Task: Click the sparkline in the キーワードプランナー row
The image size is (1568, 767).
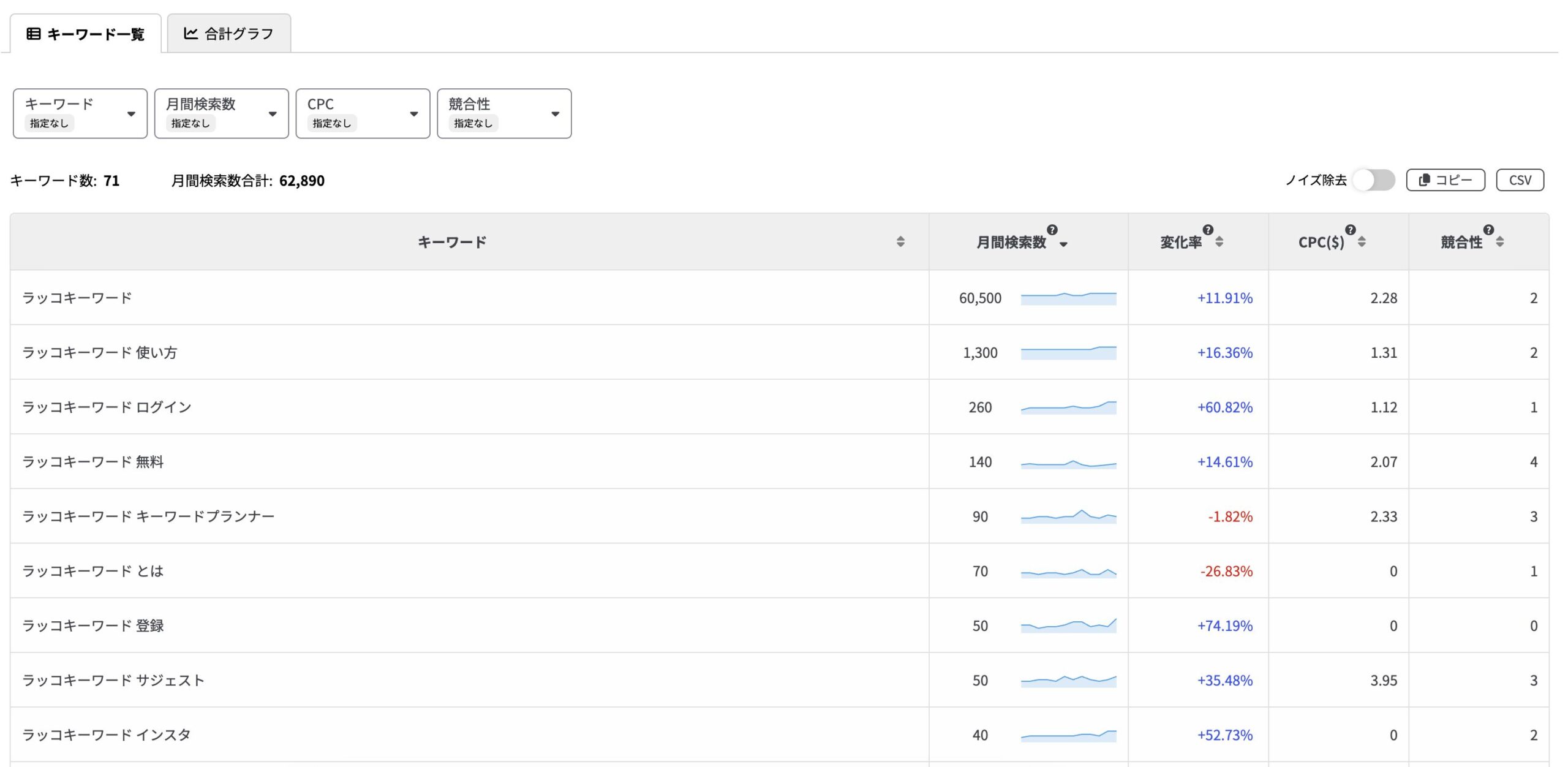Action: (1069, 516)
